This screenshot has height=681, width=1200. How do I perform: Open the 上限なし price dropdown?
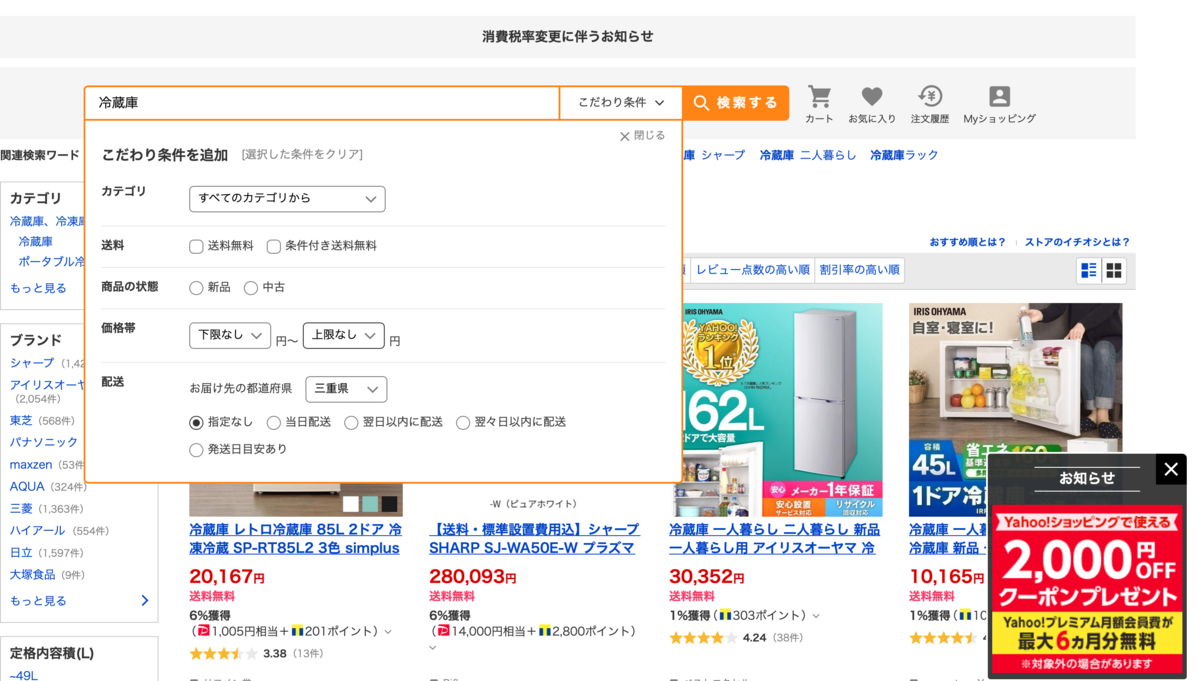point(344,335)
